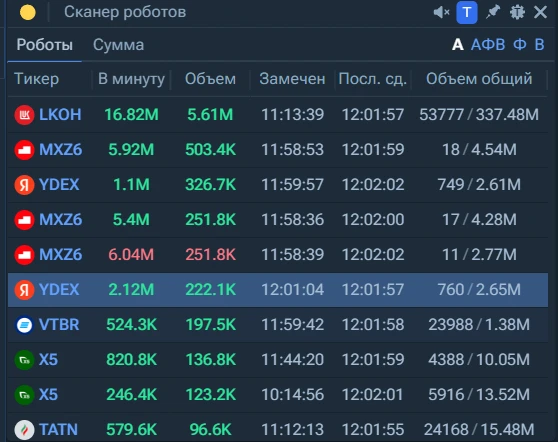Click the logo of MXZ6 row seen 11:58:53
This screenshot has height=442, width=558.
[x=24, y=150]
